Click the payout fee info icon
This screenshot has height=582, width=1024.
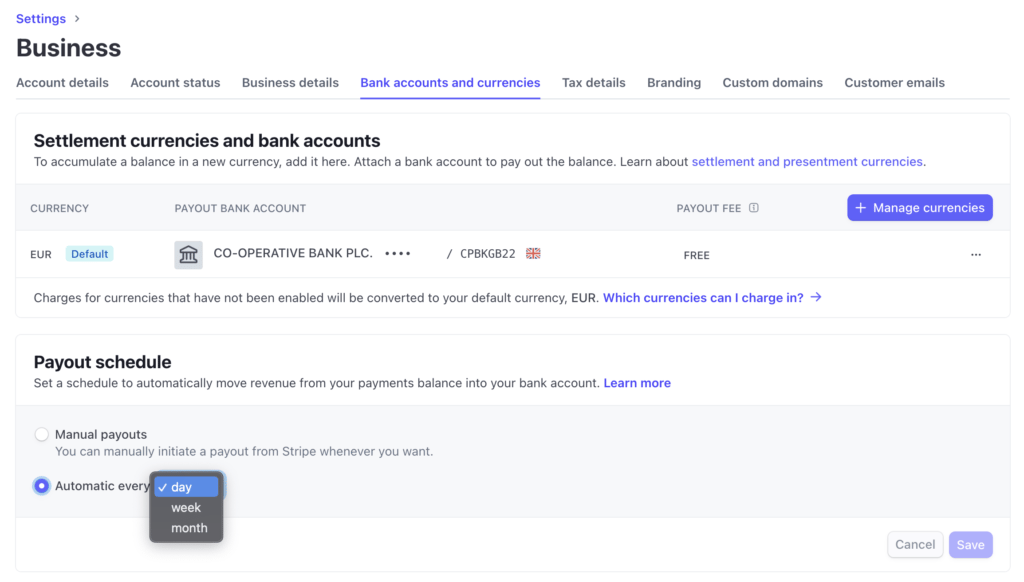(x=754, y=208)
